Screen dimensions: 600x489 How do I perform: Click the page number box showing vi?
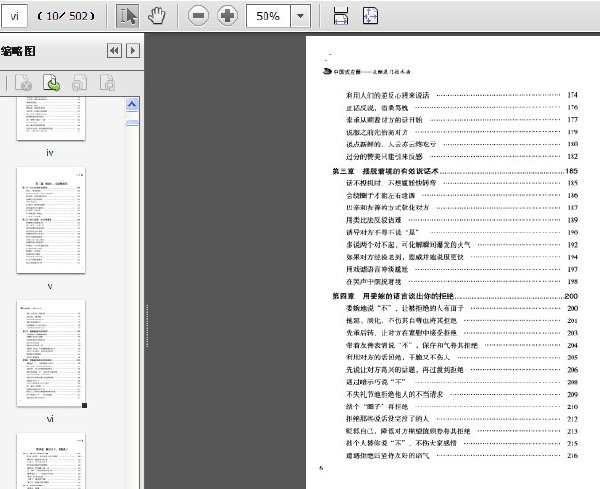coord(15,16)
